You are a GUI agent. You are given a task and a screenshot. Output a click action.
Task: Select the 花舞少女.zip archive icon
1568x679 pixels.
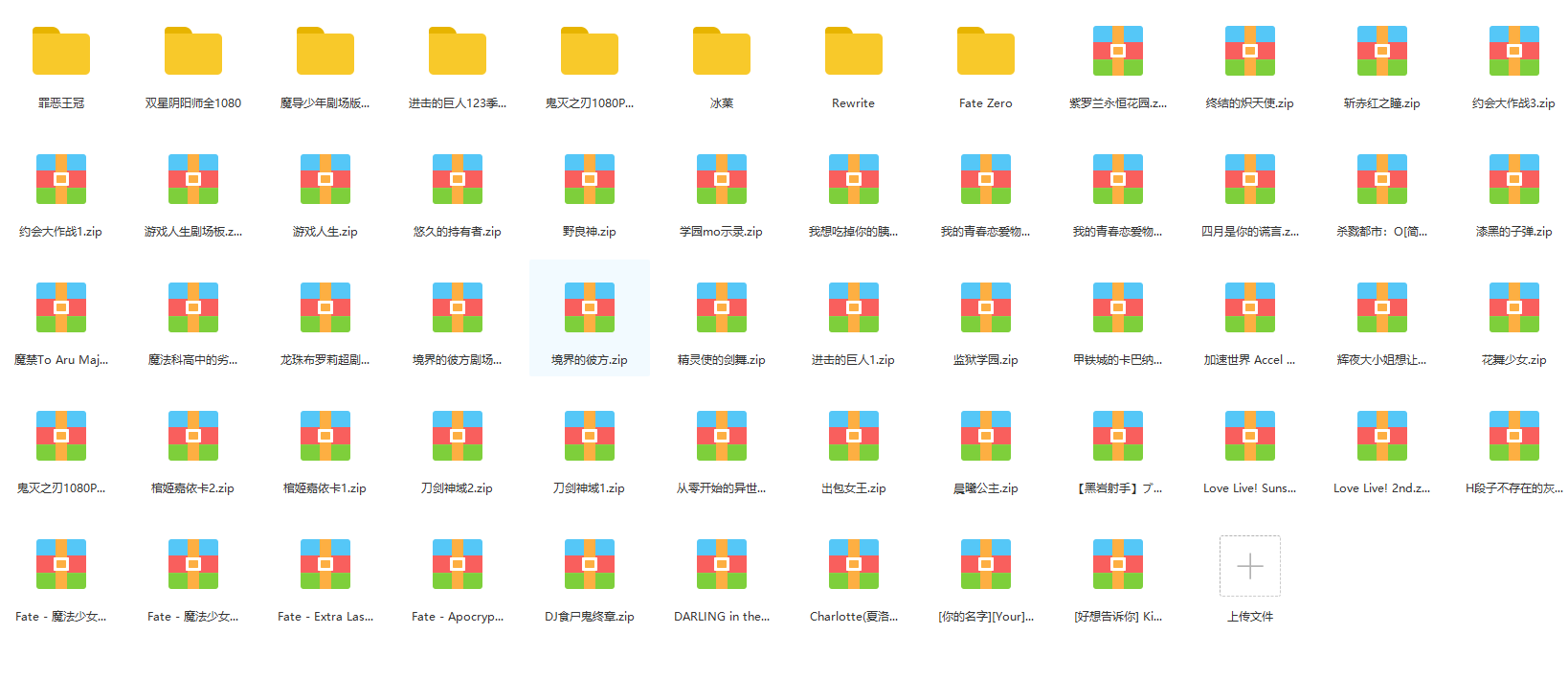(1514, 307)
